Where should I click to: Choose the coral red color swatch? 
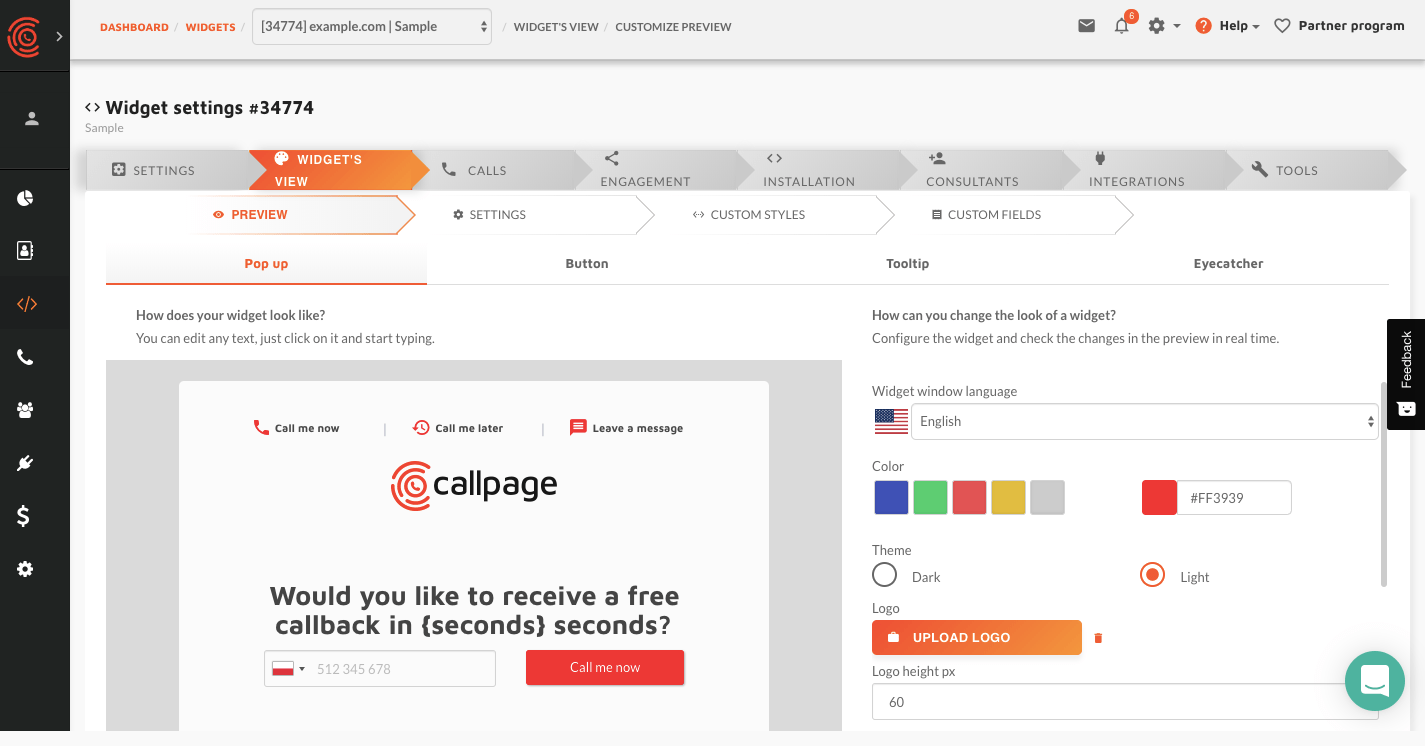click(969, 497)
